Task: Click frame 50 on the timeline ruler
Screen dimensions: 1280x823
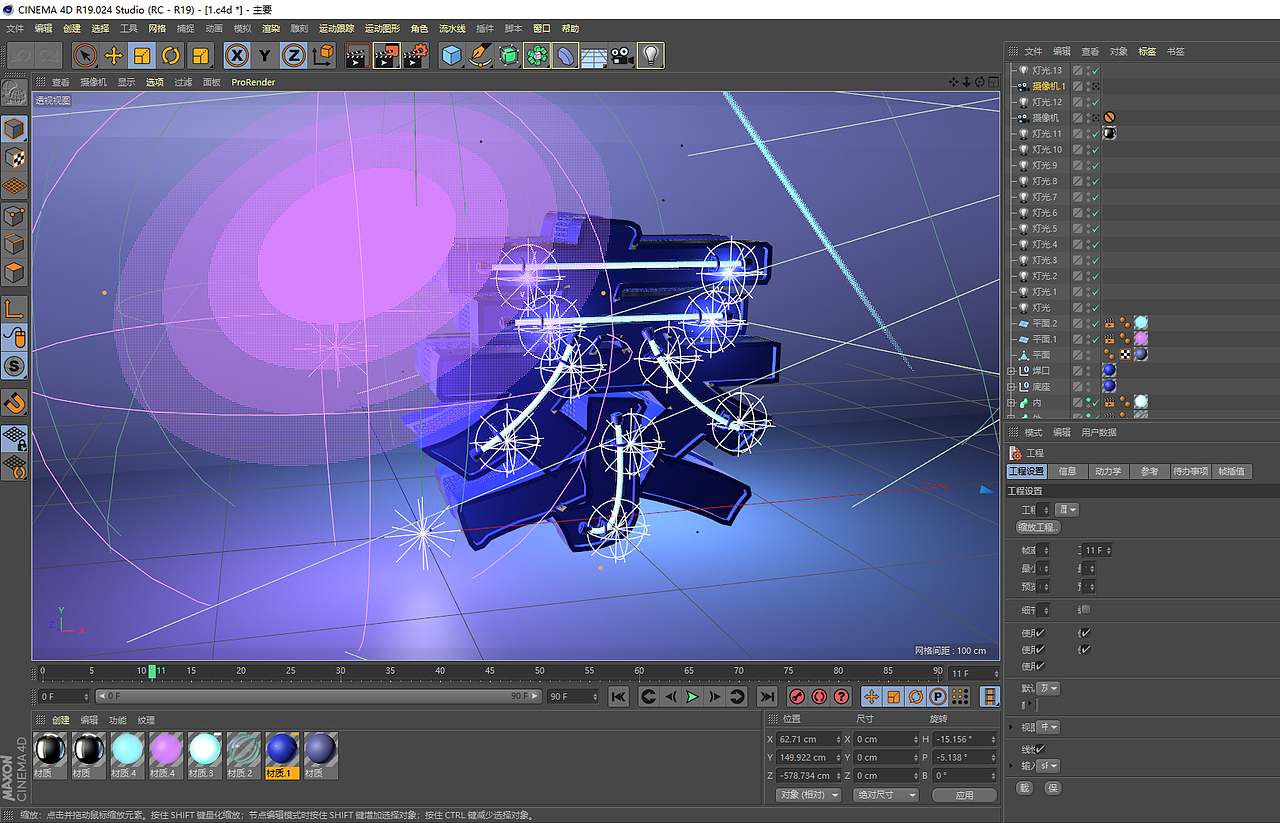Action: pos(539,671)
